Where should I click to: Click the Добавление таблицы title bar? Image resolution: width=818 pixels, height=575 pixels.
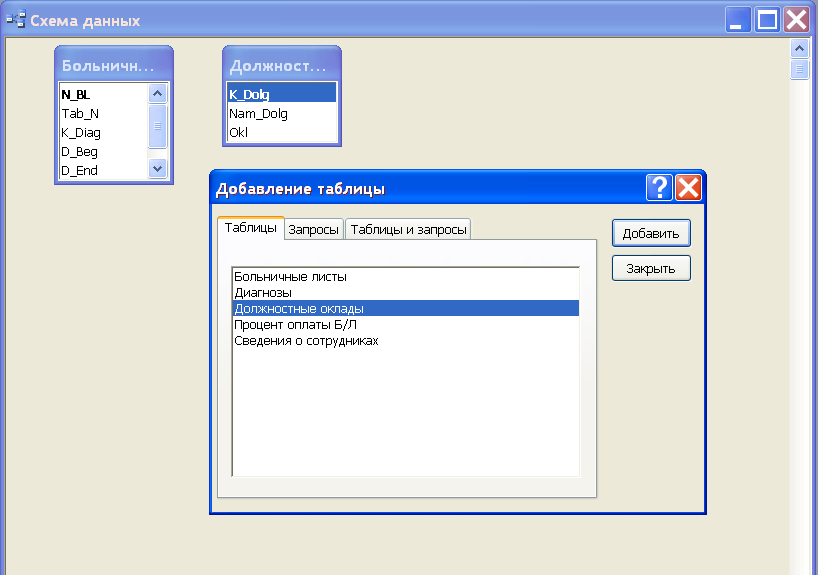click(x=429, y=188)
